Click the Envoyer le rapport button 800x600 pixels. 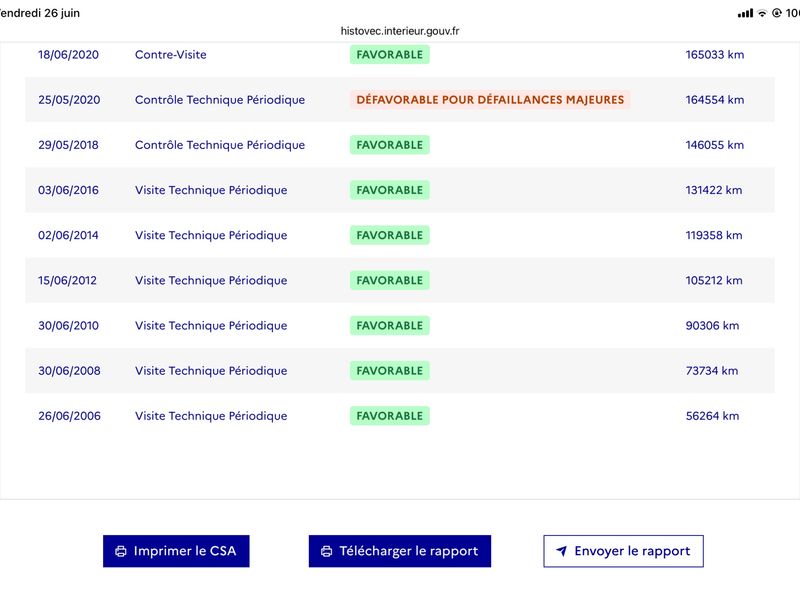(x=623, y=551)
